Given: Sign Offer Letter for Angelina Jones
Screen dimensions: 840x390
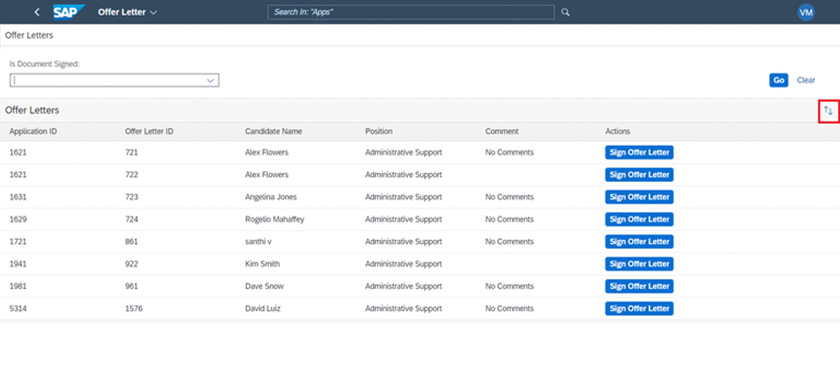Looking at the screenshot, I should pos(639,197).
